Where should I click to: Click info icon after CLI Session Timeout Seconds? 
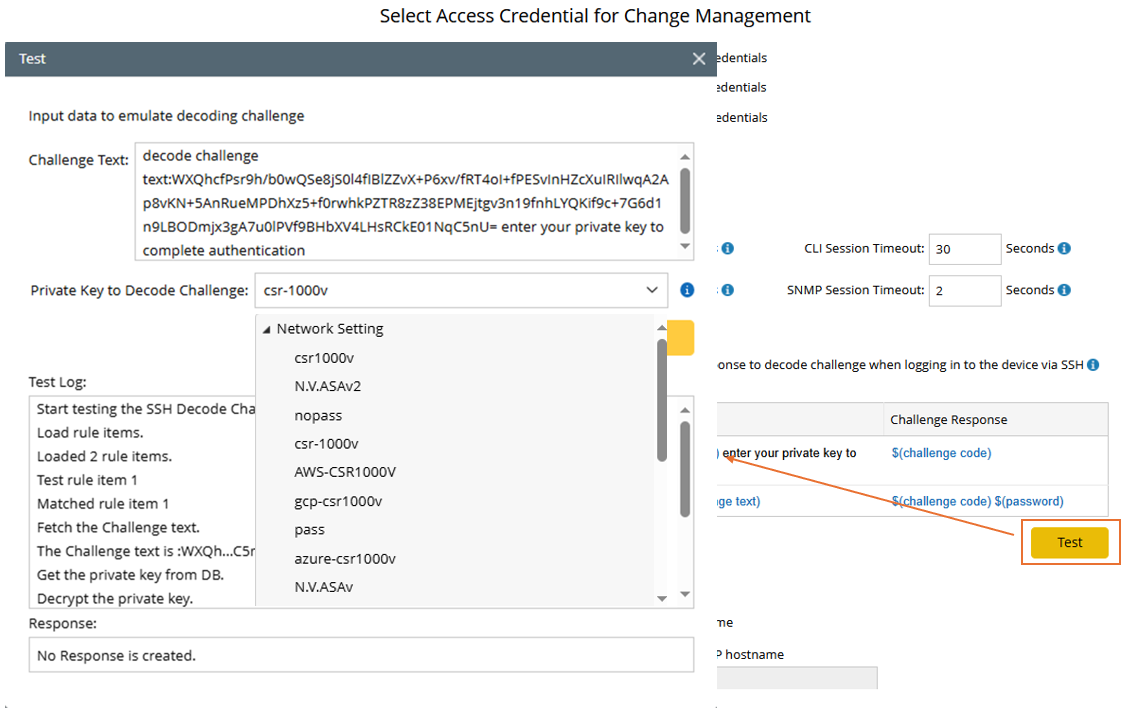(x=1064, y=248)
